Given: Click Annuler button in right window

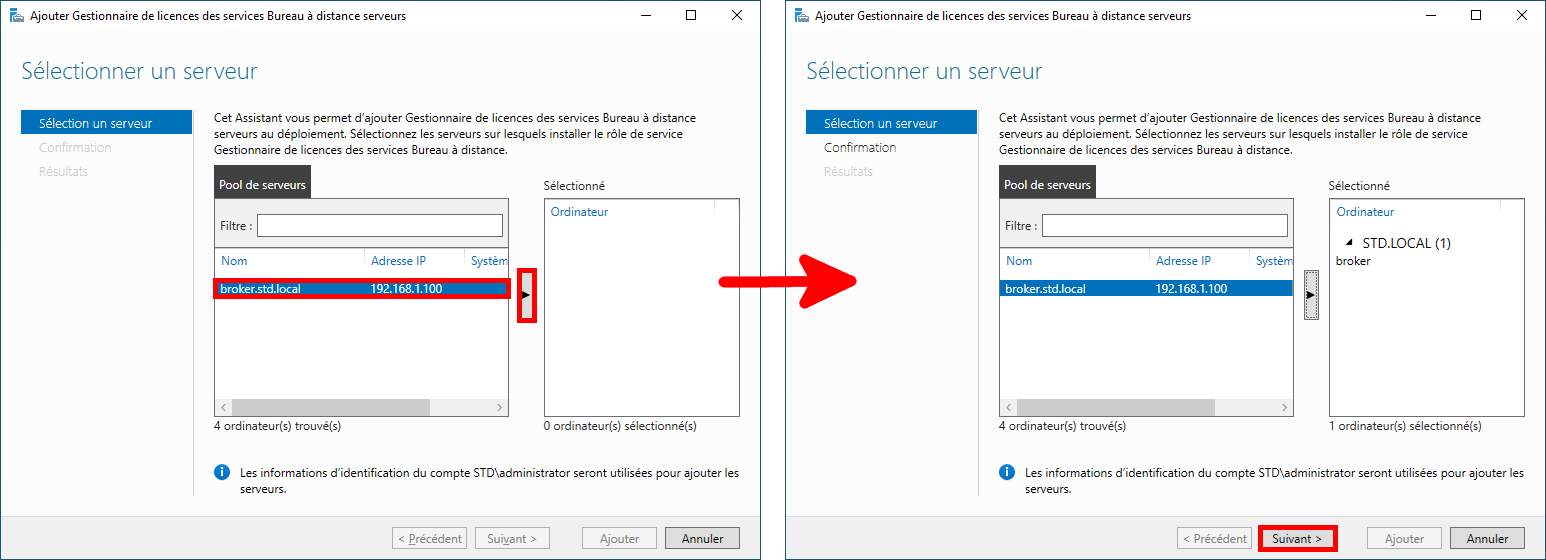Looking at the screenshot, I should (x=1487, y=538).
